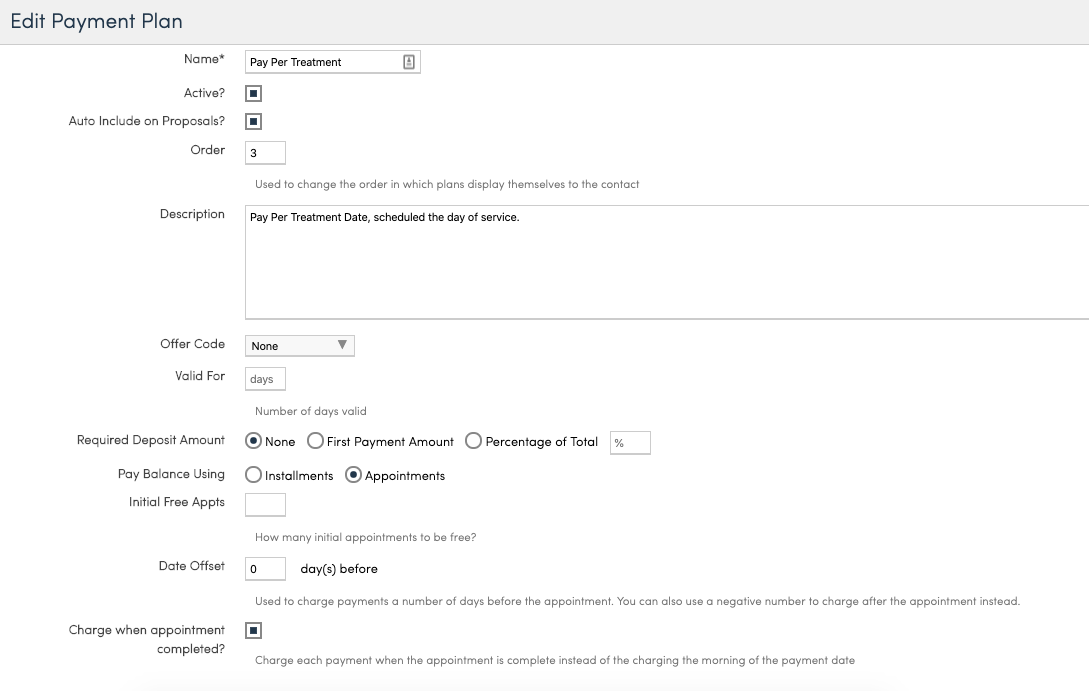Open the Offer Code dropdown
1089x691 pixels.
[x=299, y=346]
